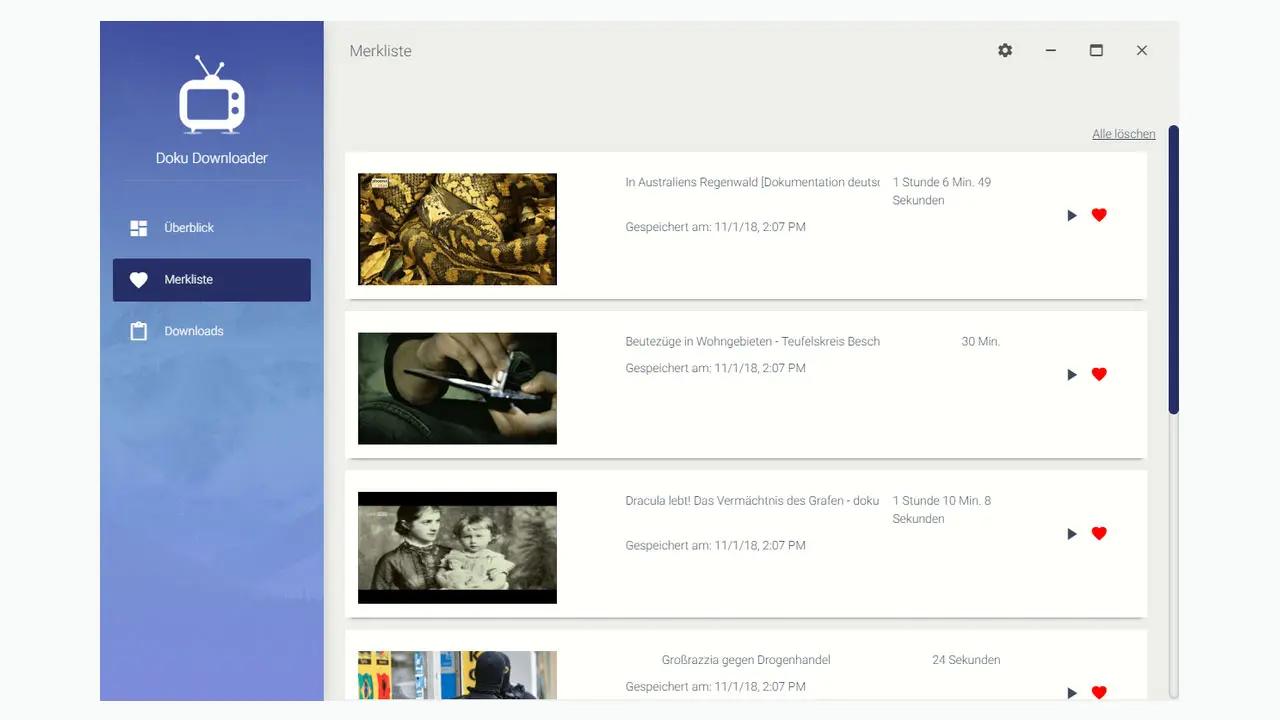Viewport: 1280px width, 720px height.
Task: Click the title In Australiens Regenwald [Dokumentation
Action: [752, 182]
